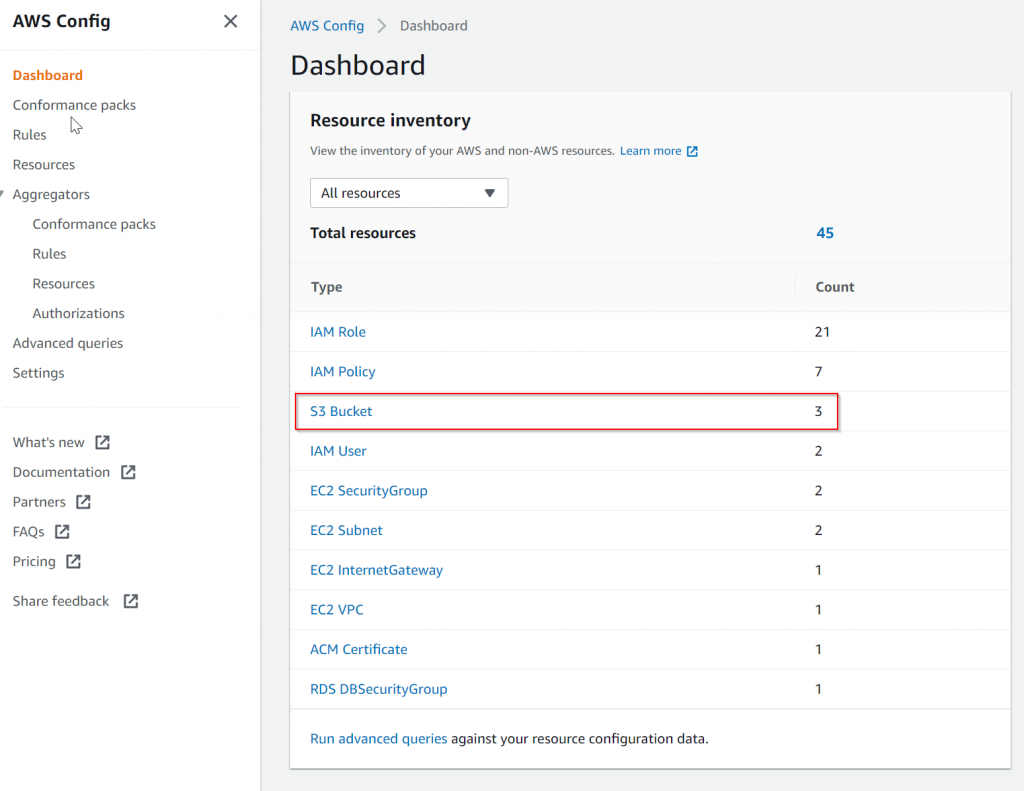The height and width of the screenshot is (791, 1024).
Task: Click the Resource inventory heading
Action: coord(391,121)
